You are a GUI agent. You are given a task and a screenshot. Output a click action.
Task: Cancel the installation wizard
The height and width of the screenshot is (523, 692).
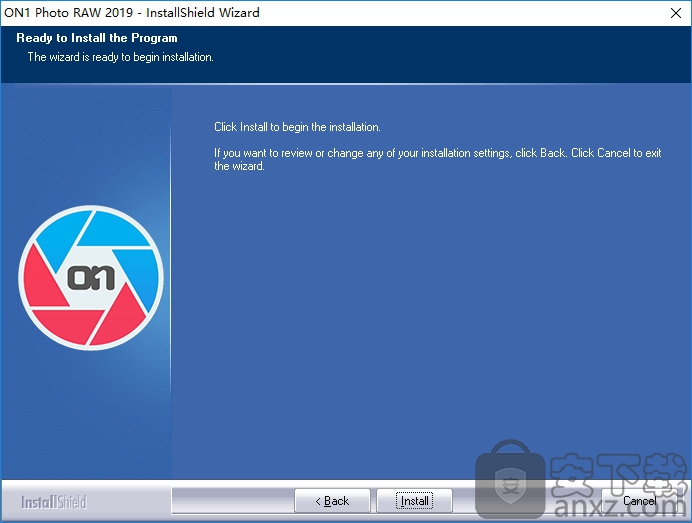(639, 500)
